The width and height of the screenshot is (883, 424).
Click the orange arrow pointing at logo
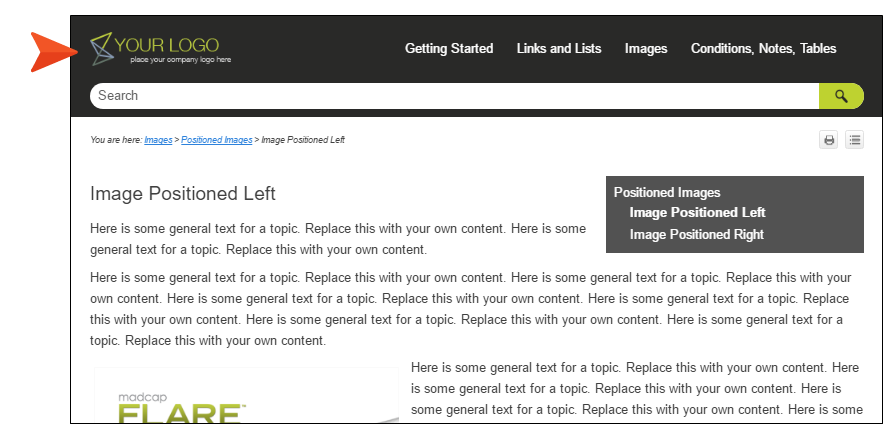(x=54, y=52)
